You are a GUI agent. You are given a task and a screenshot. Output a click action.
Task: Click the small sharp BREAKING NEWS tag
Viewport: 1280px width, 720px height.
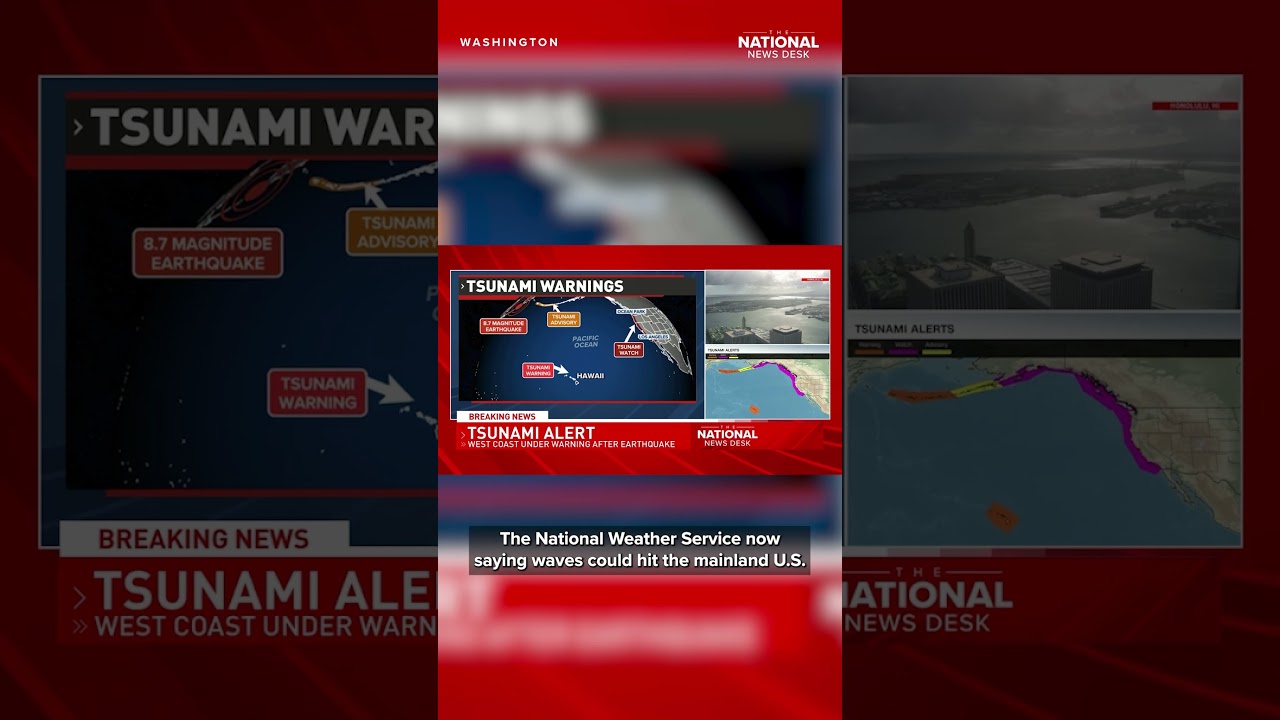click(x=502, y=416)
